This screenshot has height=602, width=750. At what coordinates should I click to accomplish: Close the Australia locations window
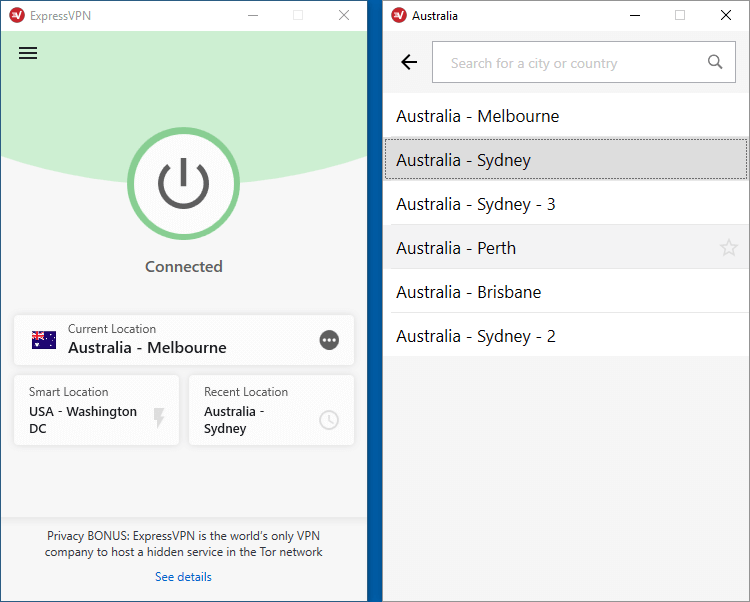point(726,15)
